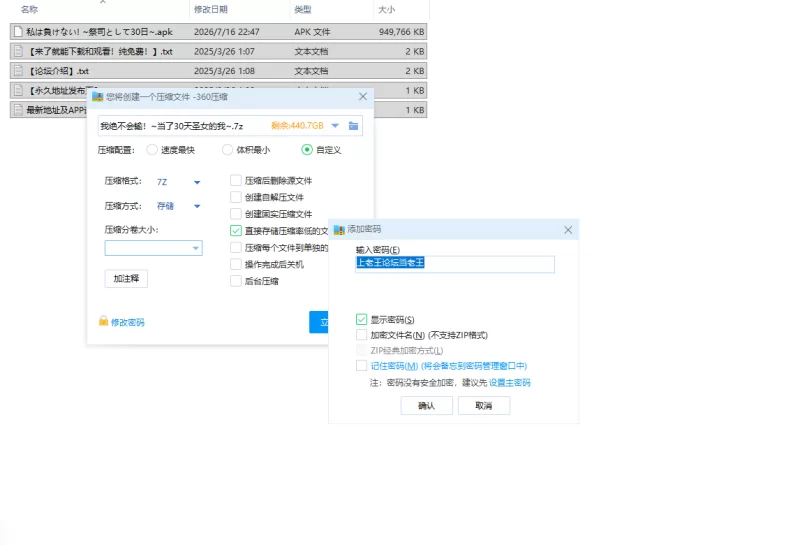The height and width of the screenshot is (545, 800).
Task: Uncheck 直接存储压缩率低的文件 checkbox
Action: pyautogui.click(x=236, y=231)
